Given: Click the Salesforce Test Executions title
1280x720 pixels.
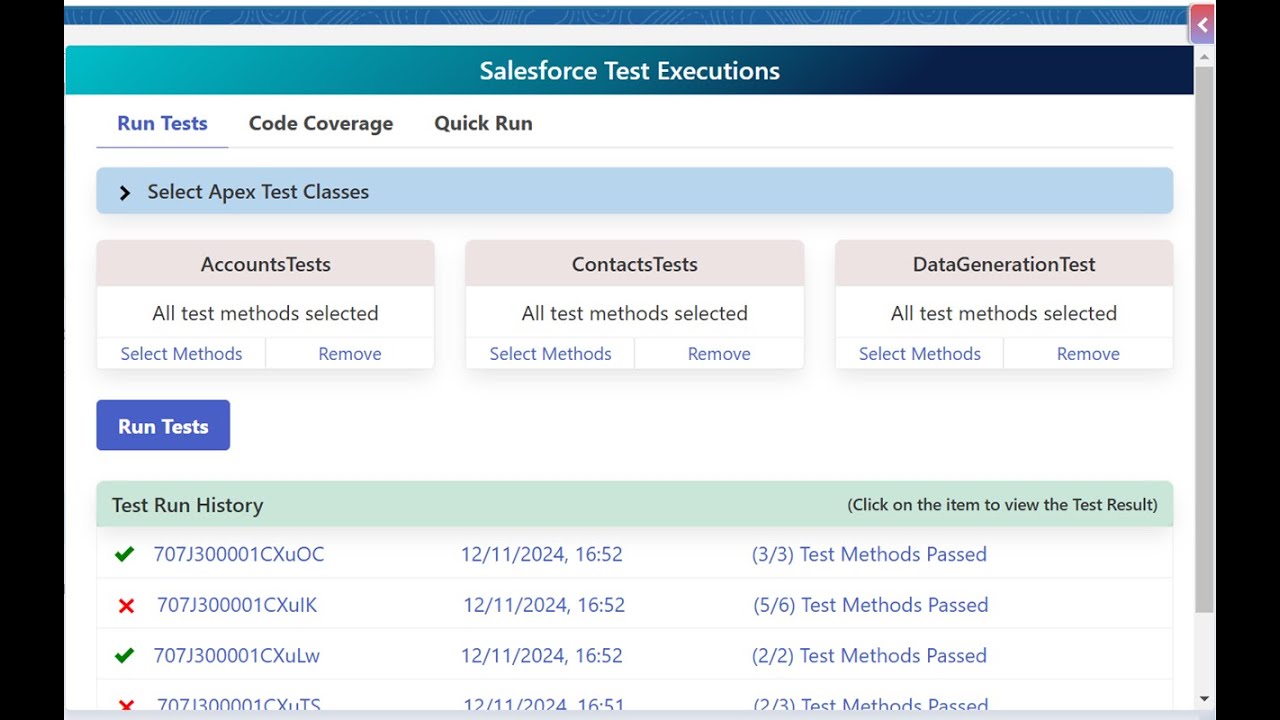Looking at the screenshot, I should tap(629, 71).
